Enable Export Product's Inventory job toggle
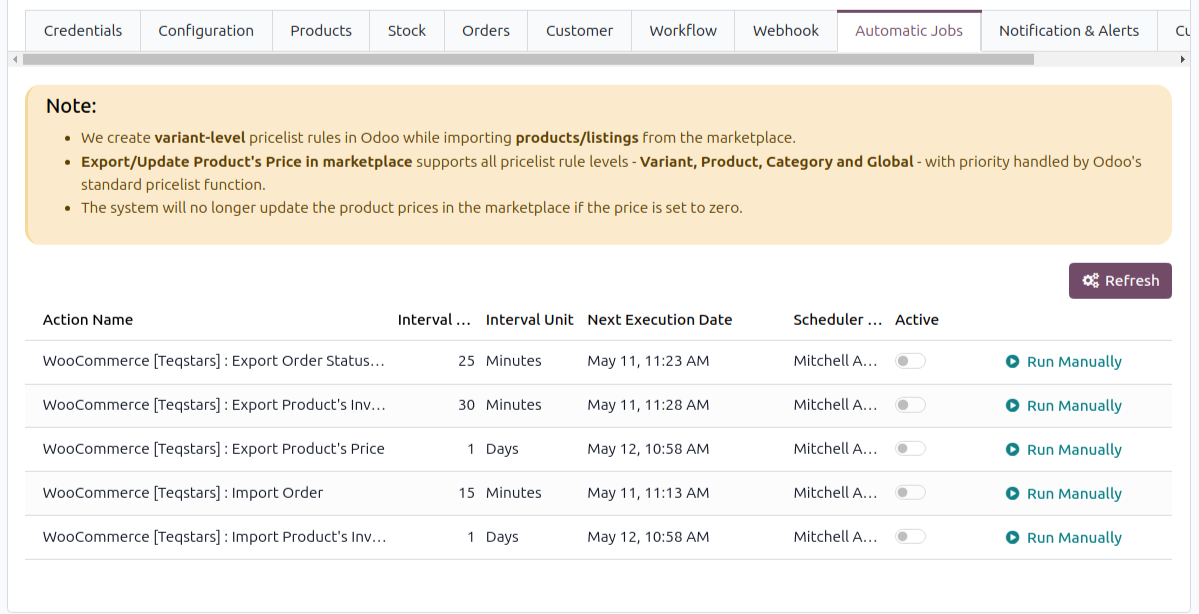The width and height of the screenshot is (1199, 614). (910, 404)
